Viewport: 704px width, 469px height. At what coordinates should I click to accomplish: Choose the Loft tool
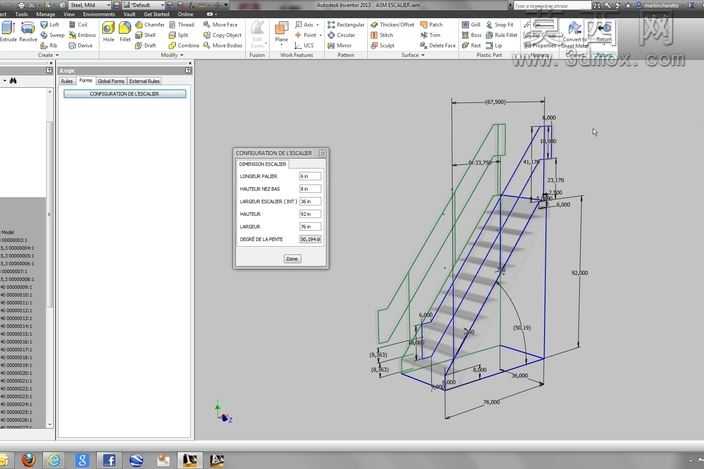(50, 25)
